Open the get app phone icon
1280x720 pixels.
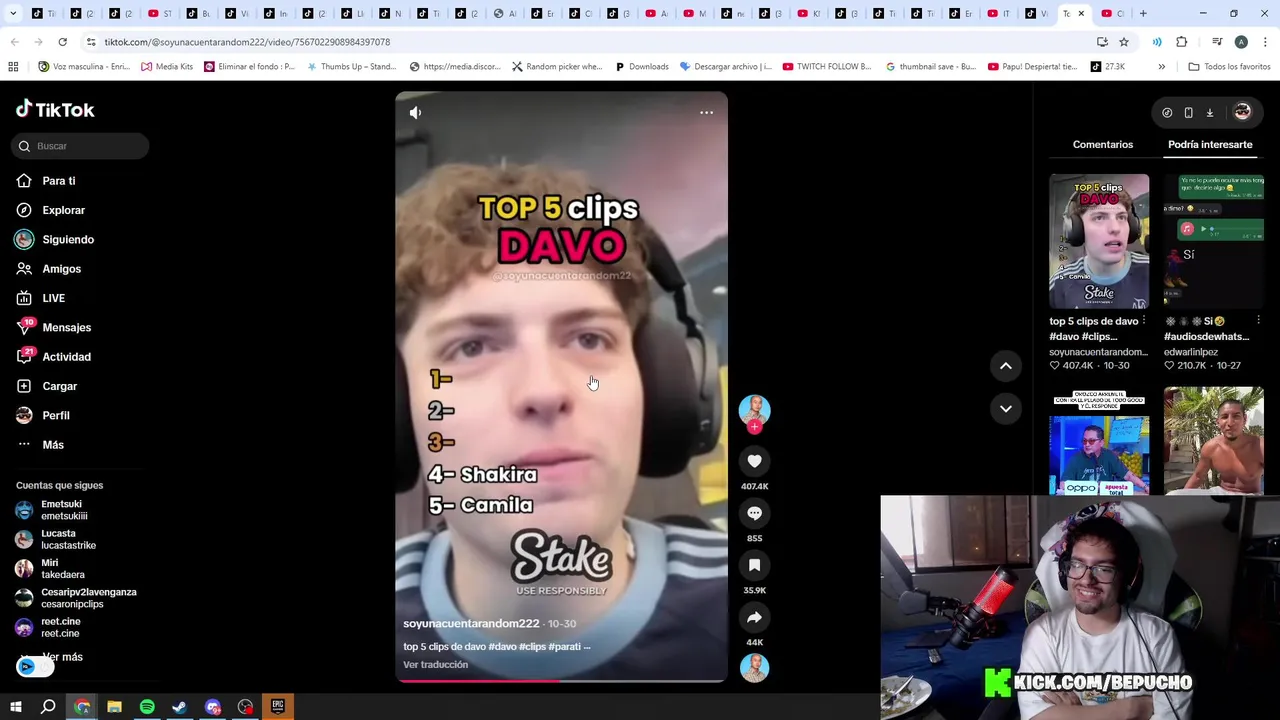(x=1188, y=113)
